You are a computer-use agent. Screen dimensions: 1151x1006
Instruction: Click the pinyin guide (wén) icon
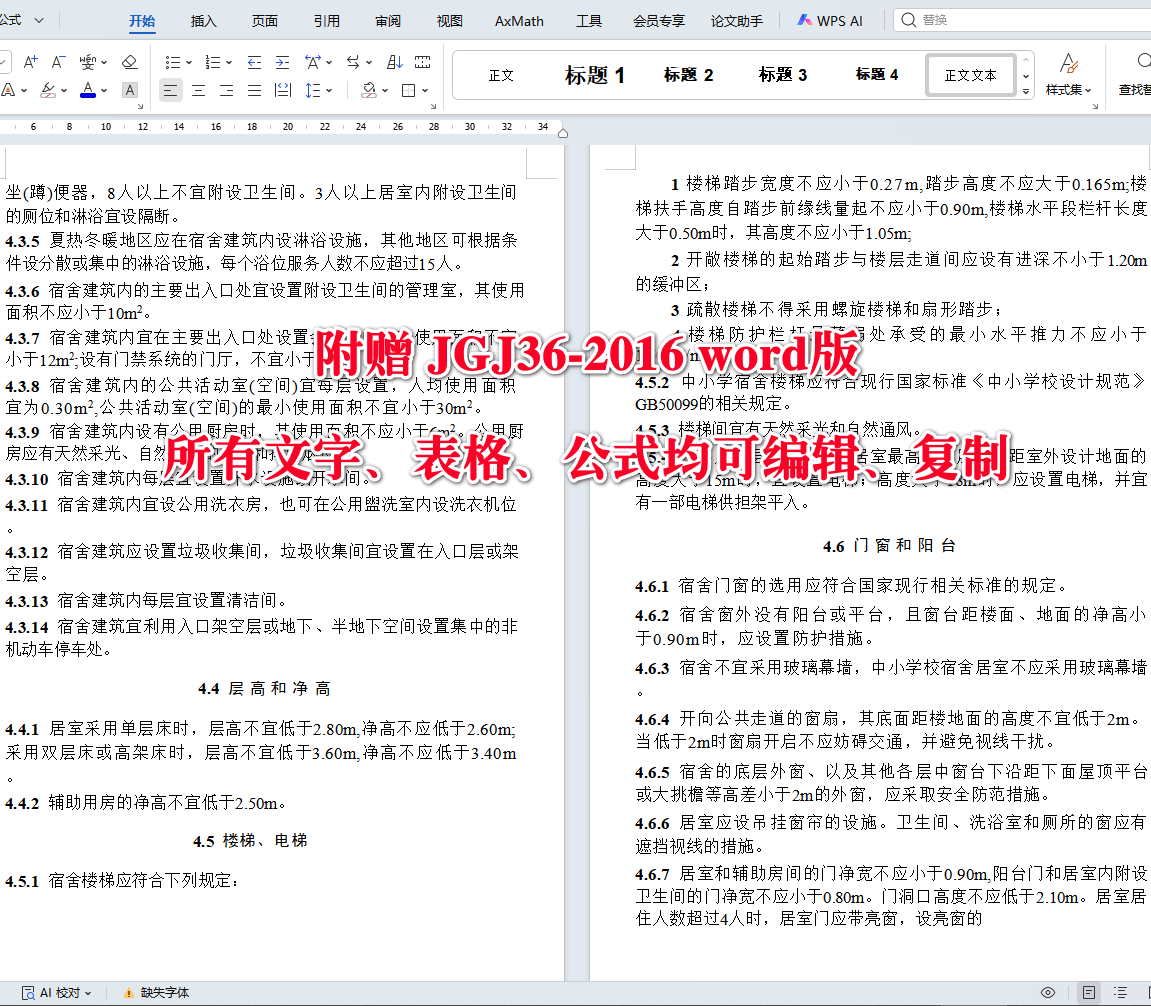point(87,62)
